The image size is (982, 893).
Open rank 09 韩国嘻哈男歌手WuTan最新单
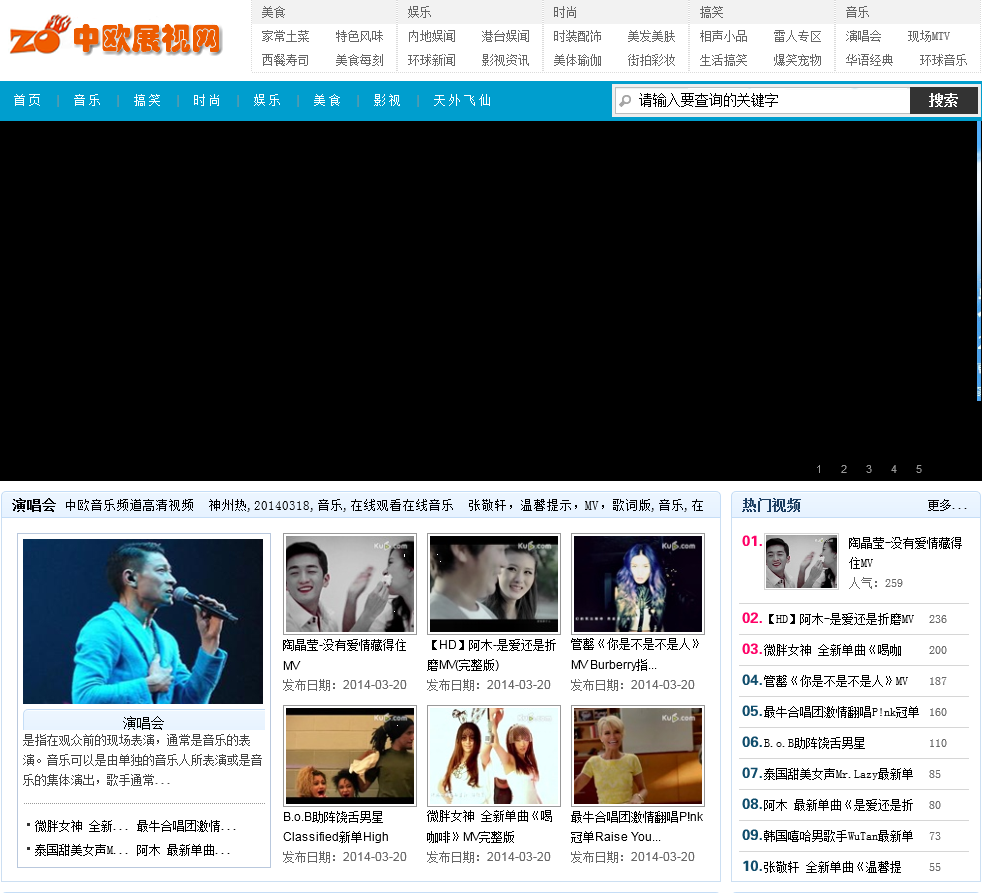point(838,836)
